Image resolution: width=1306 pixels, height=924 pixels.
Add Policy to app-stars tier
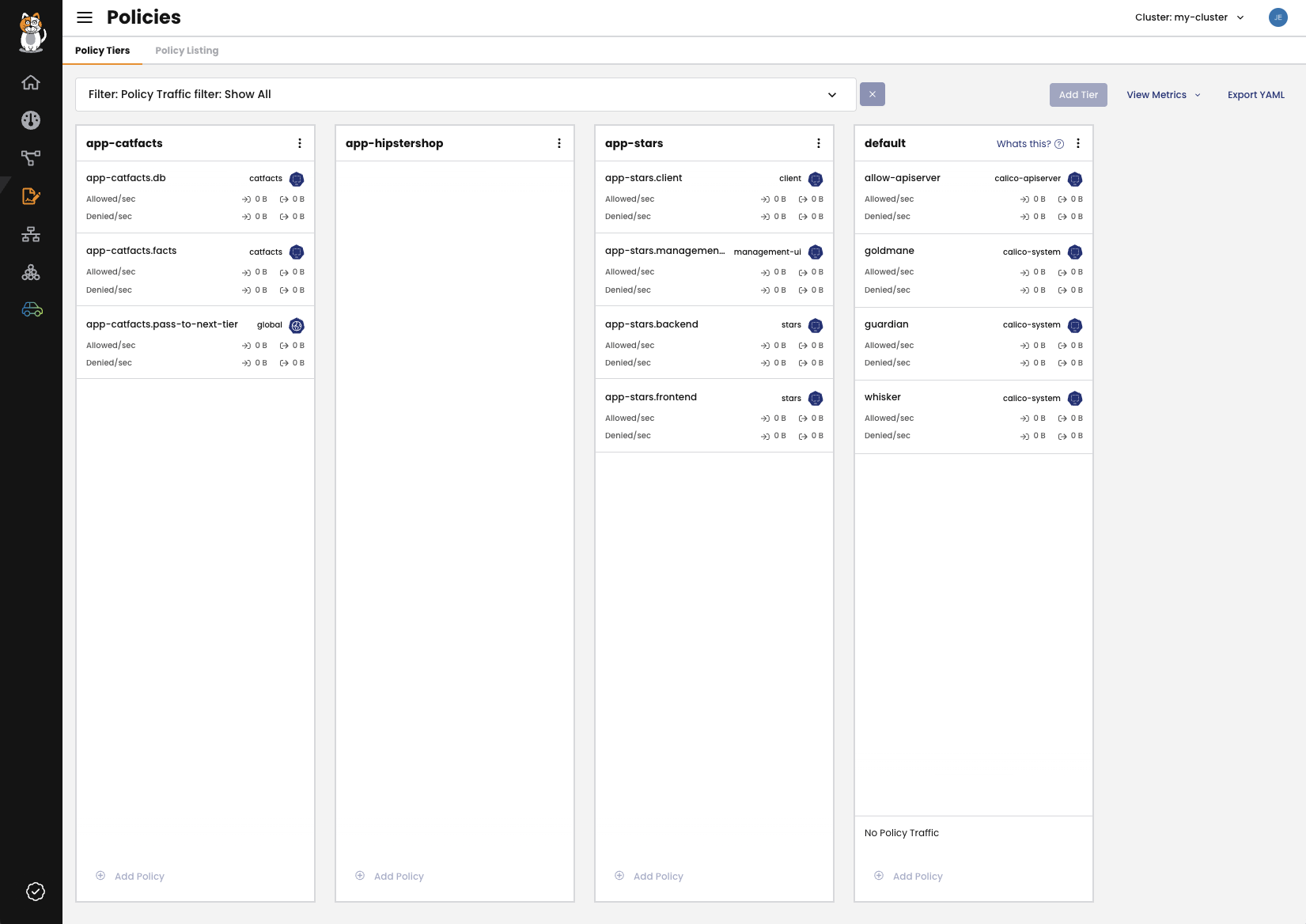(649, 877)
